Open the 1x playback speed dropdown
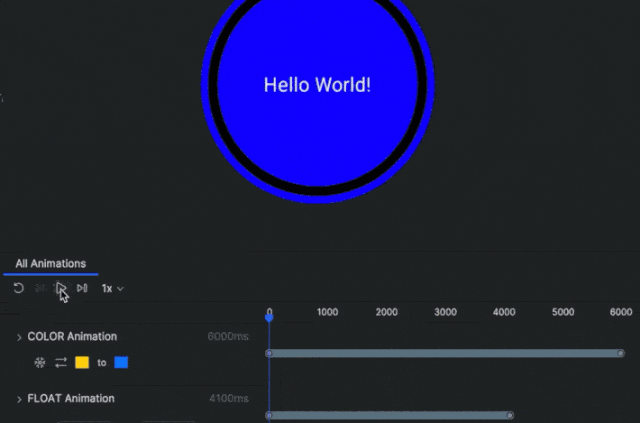Image resolution: width=640 pixels, height=423 pixels. click(112, 289)
